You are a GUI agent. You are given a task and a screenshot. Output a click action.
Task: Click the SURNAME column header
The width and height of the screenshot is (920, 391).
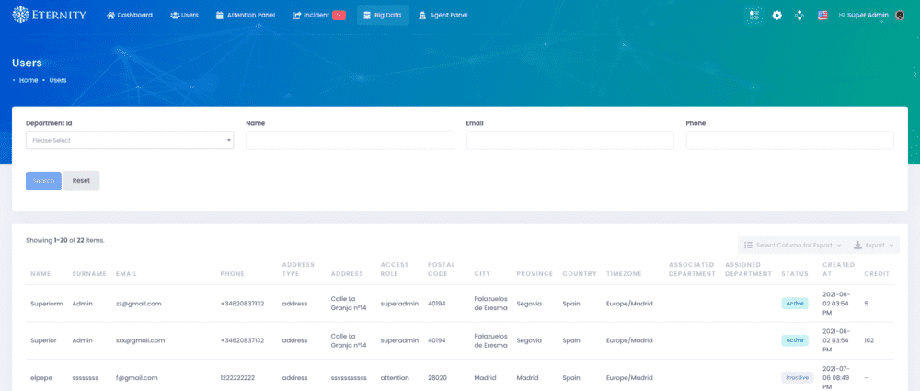pos(89,274)
